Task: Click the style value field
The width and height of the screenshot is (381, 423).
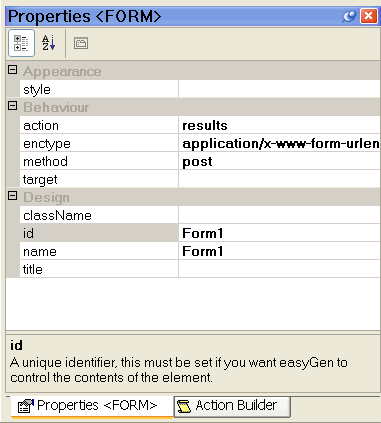Action: 280,89
